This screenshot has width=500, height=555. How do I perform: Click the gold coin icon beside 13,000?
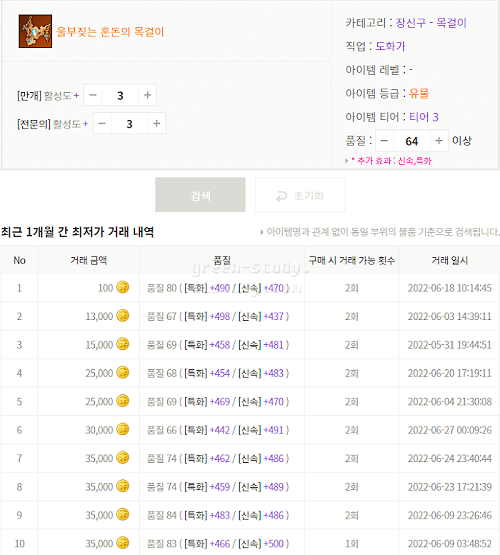pyautogui.click(x=123, y=315)
